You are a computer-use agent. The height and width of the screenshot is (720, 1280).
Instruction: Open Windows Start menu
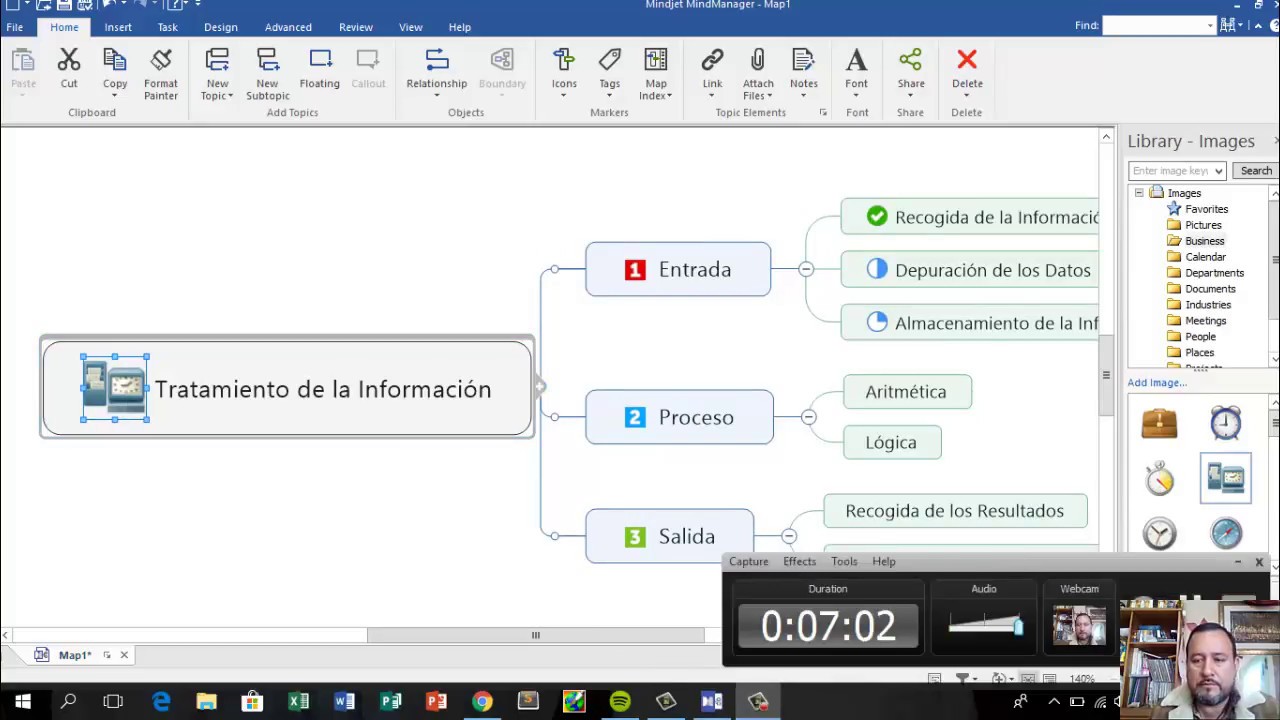click(x=22, y=702)
